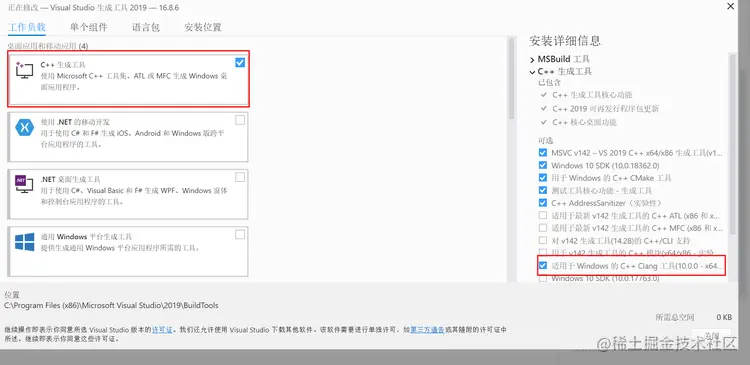Switch to the 单个组件 tab
Viewport: 750px width, 365px height.
coord(88,27)
